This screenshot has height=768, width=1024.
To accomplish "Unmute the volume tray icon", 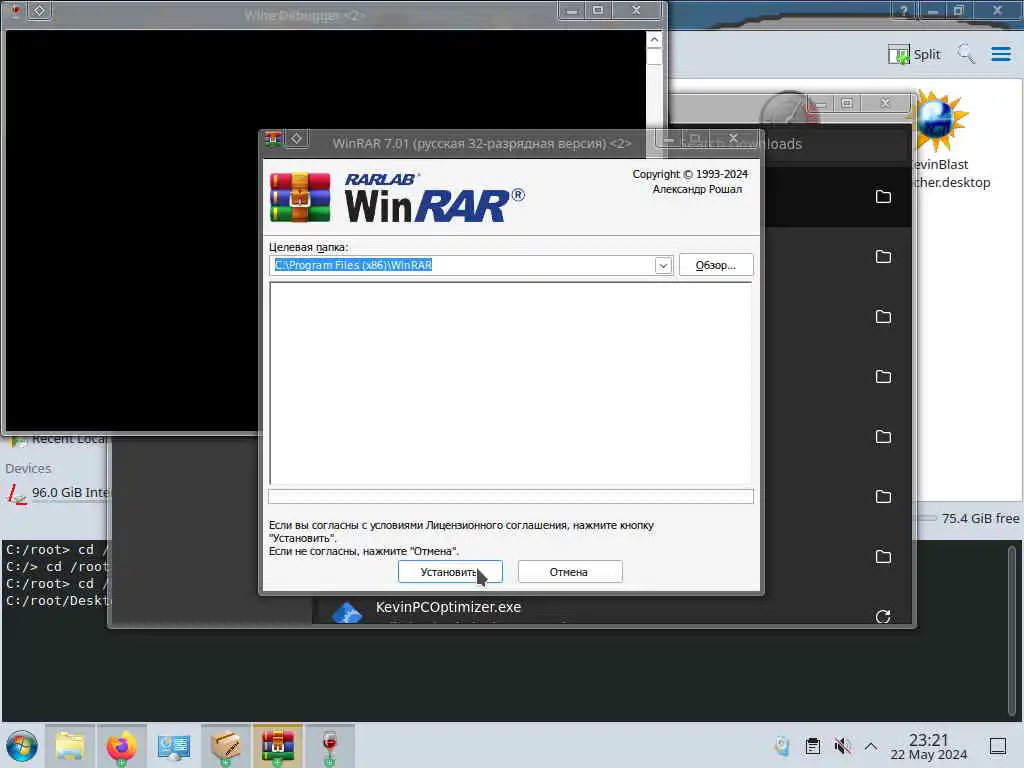I will [x=842, y=746].
